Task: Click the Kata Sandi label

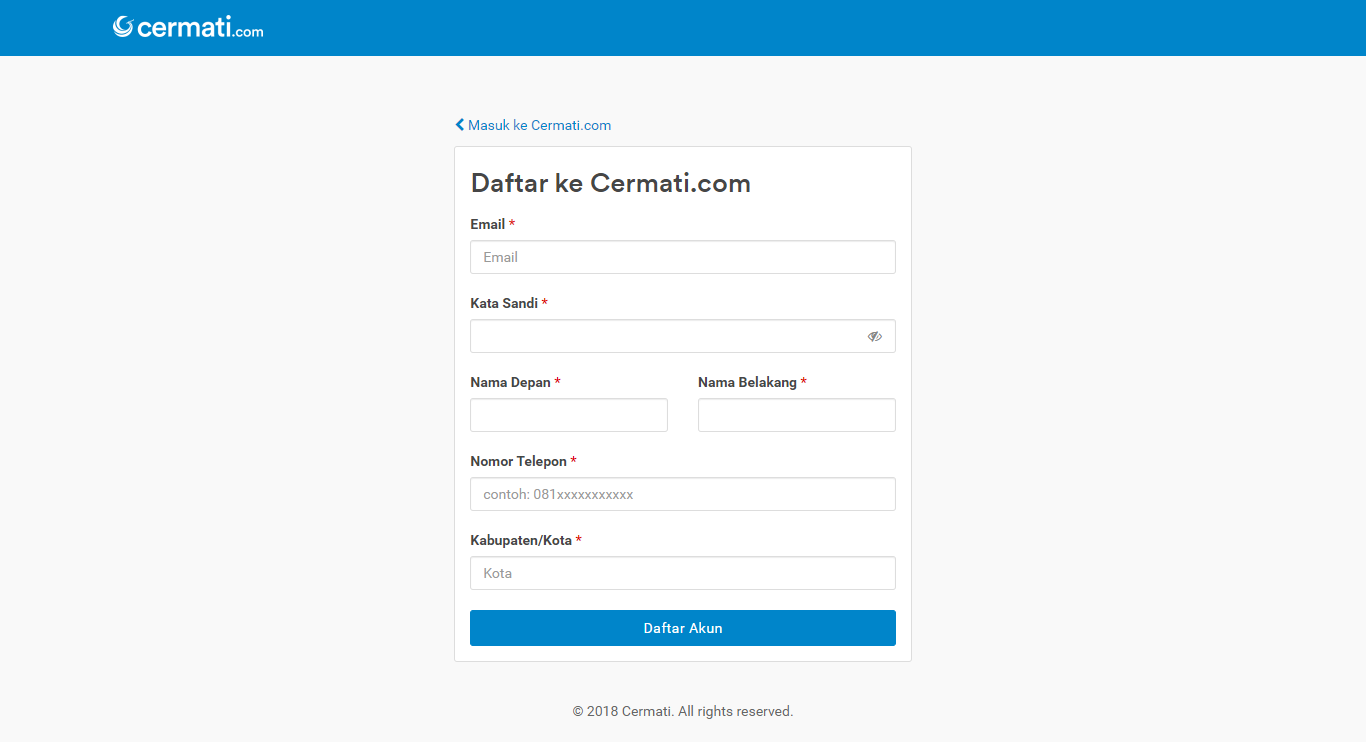Action: pos(504,303)
